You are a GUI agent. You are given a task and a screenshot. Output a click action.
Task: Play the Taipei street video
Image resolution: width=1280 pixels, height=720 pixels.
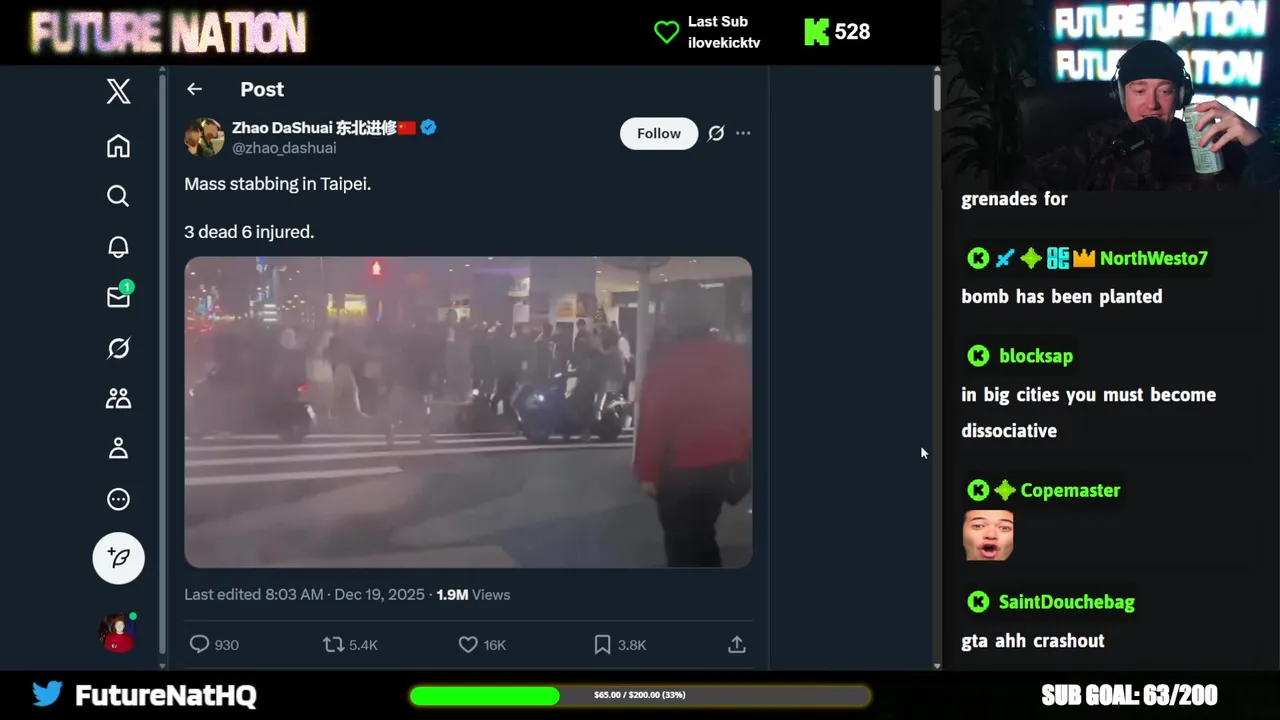pyautogui.click(x=468, y=412)
